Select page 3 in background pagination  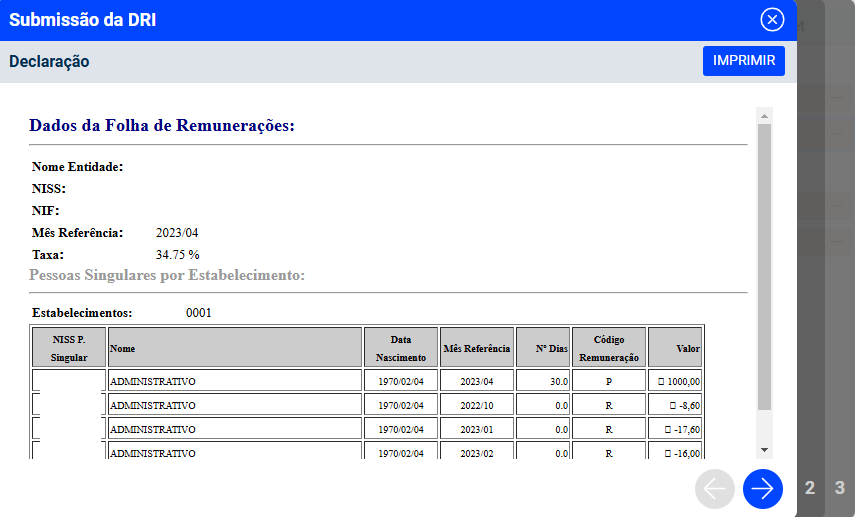[x=840, y=488]
